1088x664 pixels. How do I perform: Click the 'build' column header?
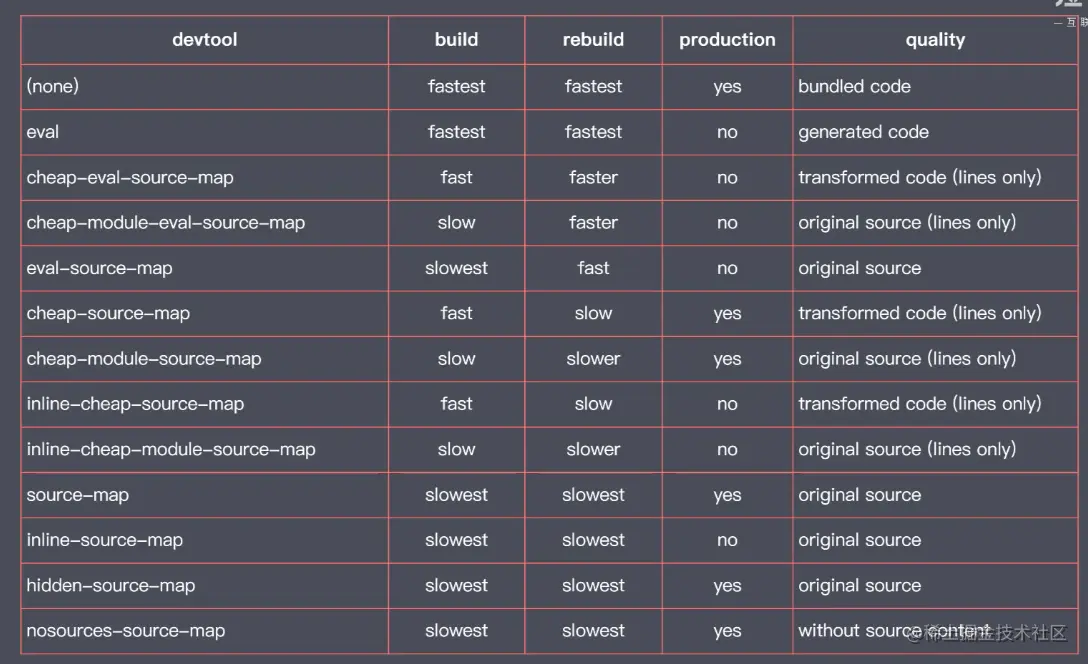456,40
